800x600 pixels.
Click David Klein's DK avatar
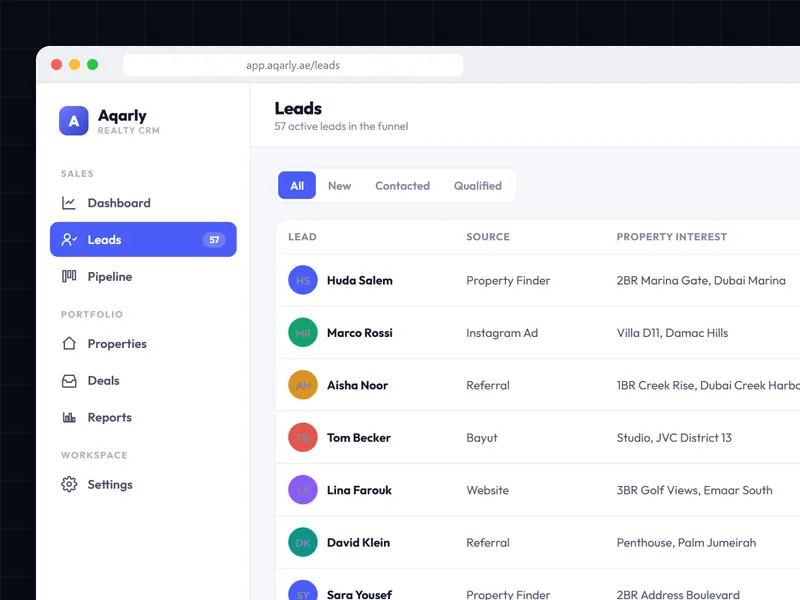coord(303,542)
